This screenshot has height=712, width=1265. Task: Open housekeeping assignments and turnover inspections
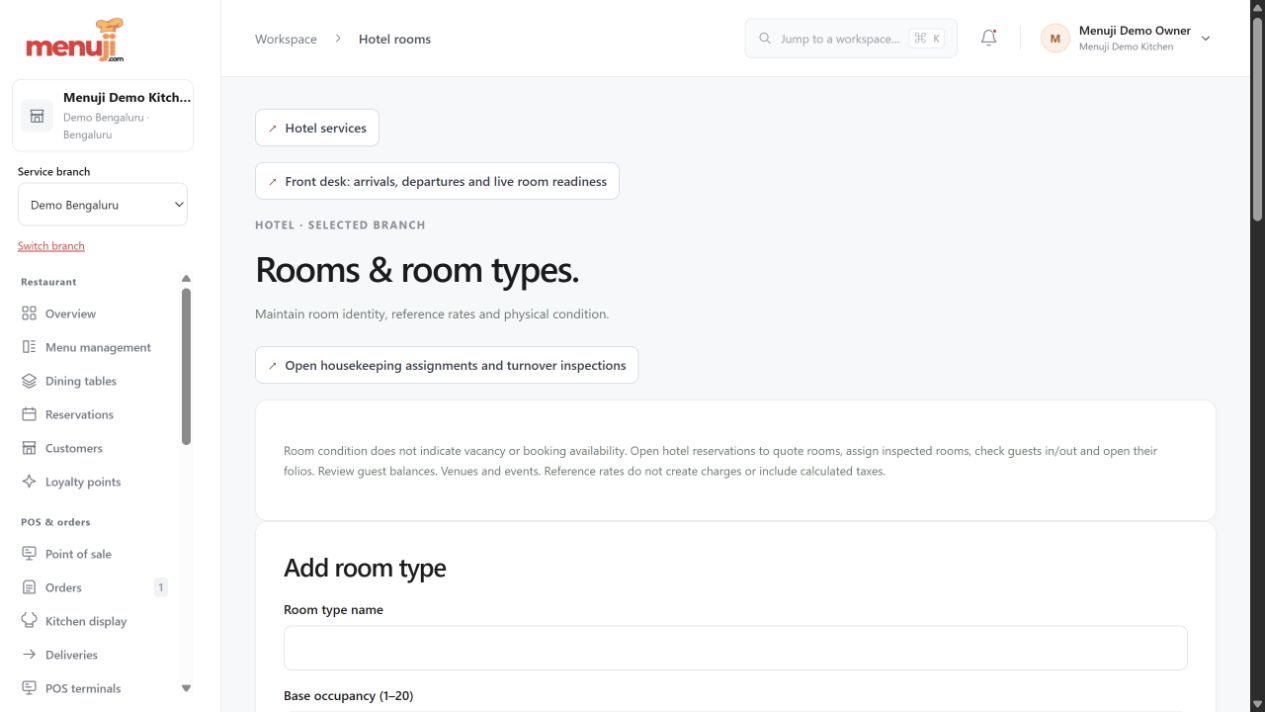click(446, 366)
